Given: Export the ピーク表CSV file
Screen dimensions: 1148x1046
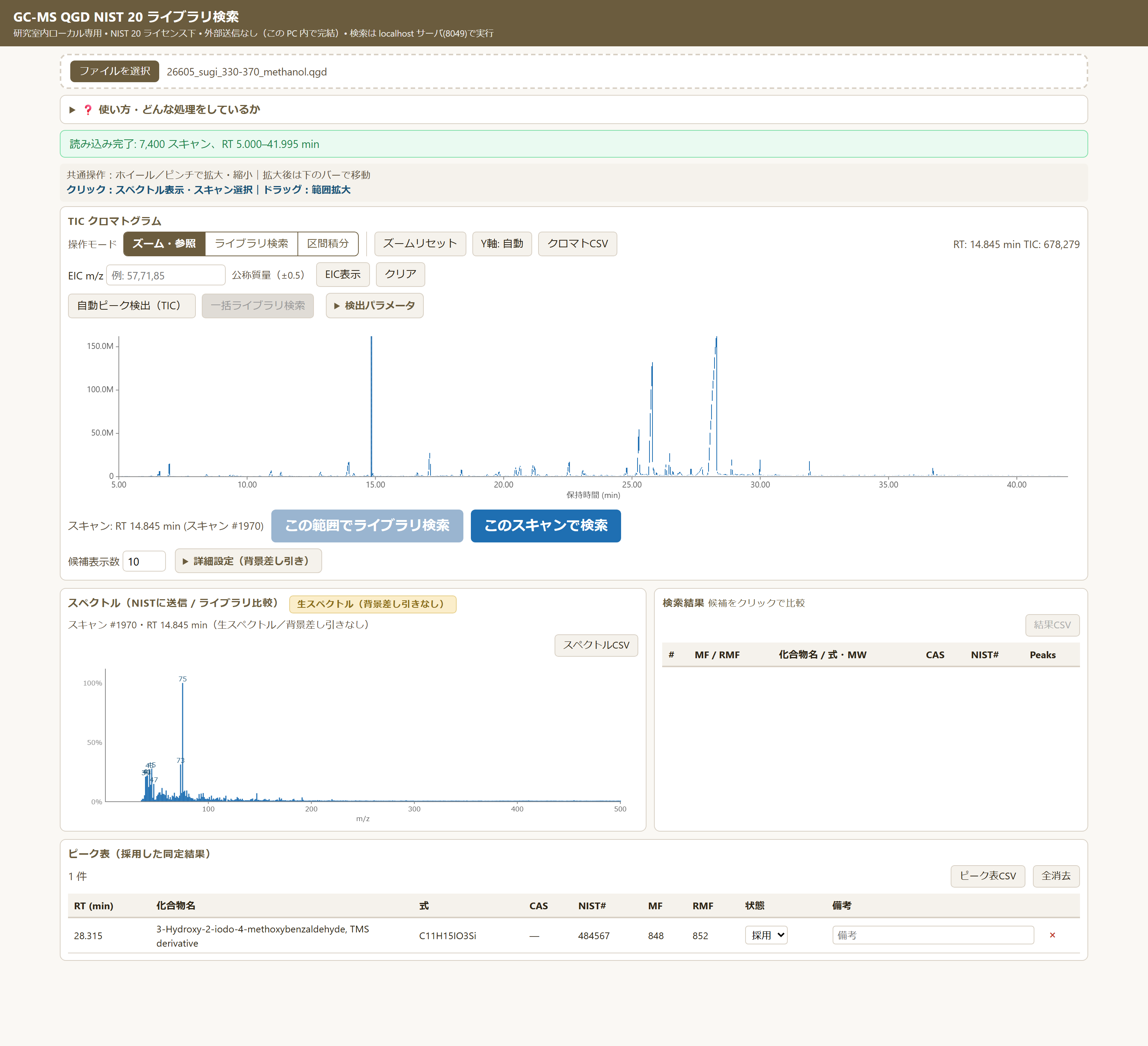Looking at the screenshot, I should click(987, 876).
